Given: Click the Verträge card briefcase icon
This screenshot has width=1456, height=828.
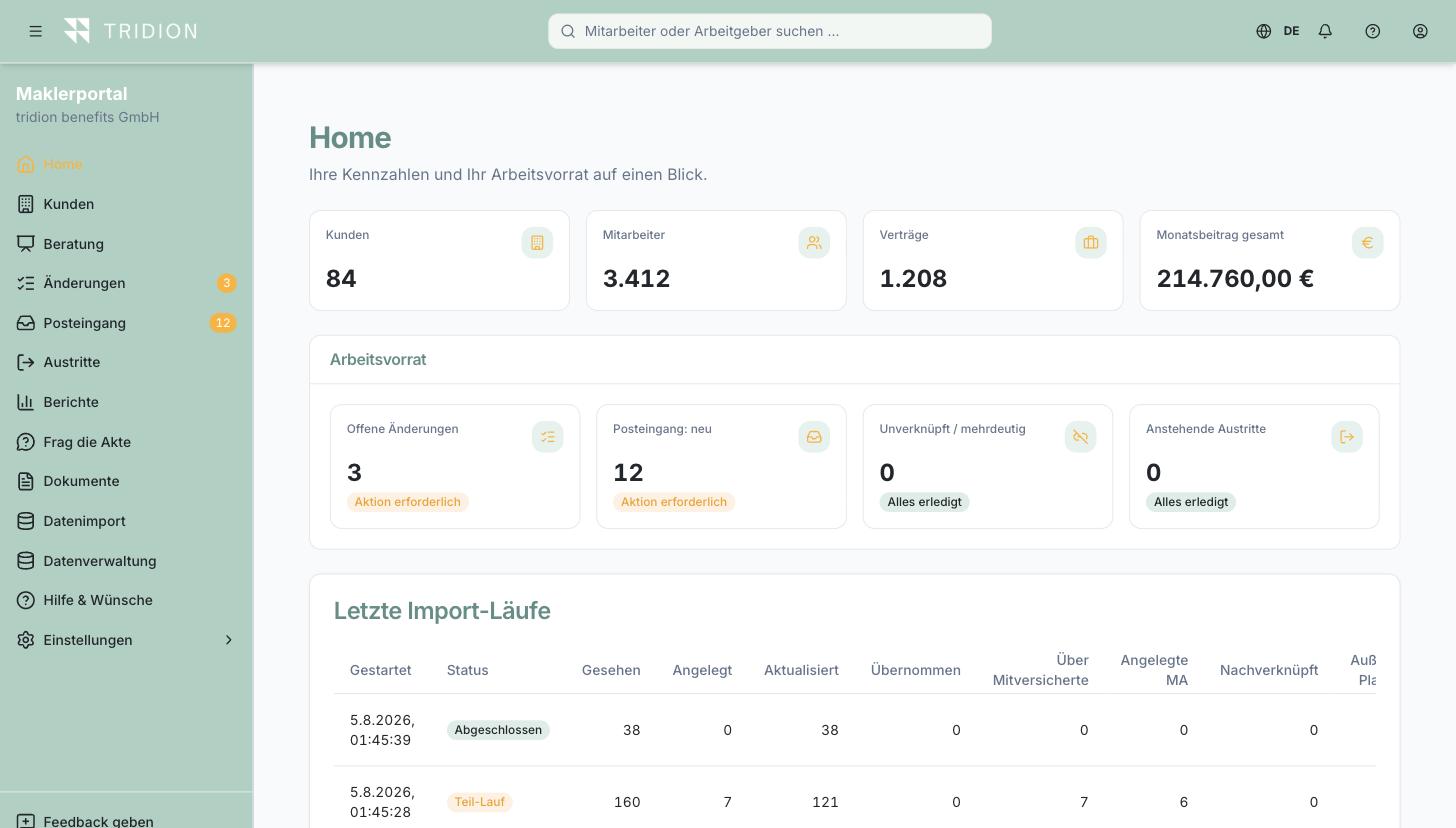Looking at the screenshot, I should click(x=1091, y=243).
